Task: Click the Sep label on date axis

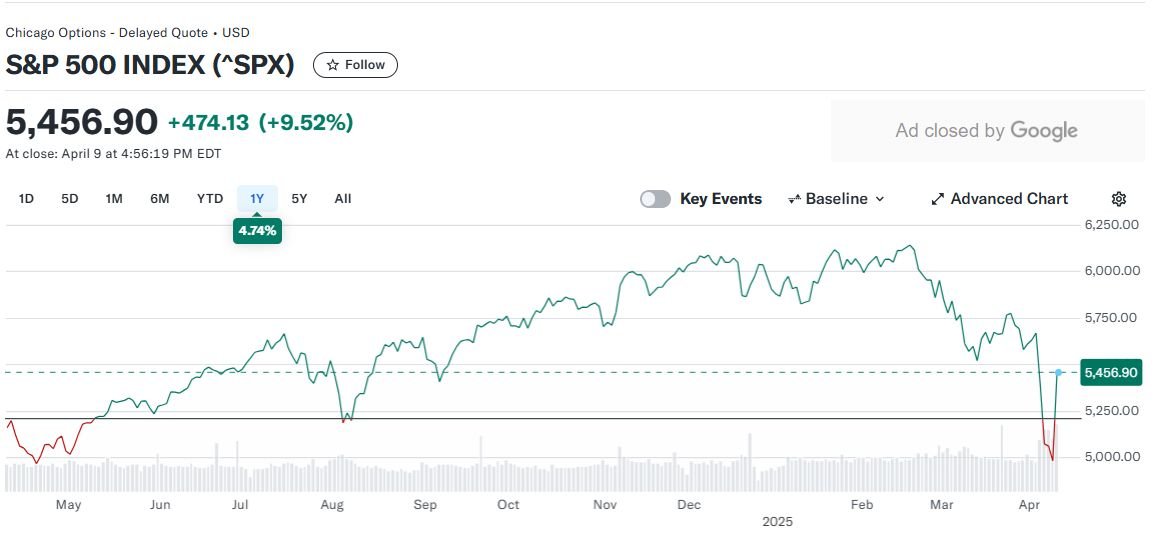Action: point(425,505)
